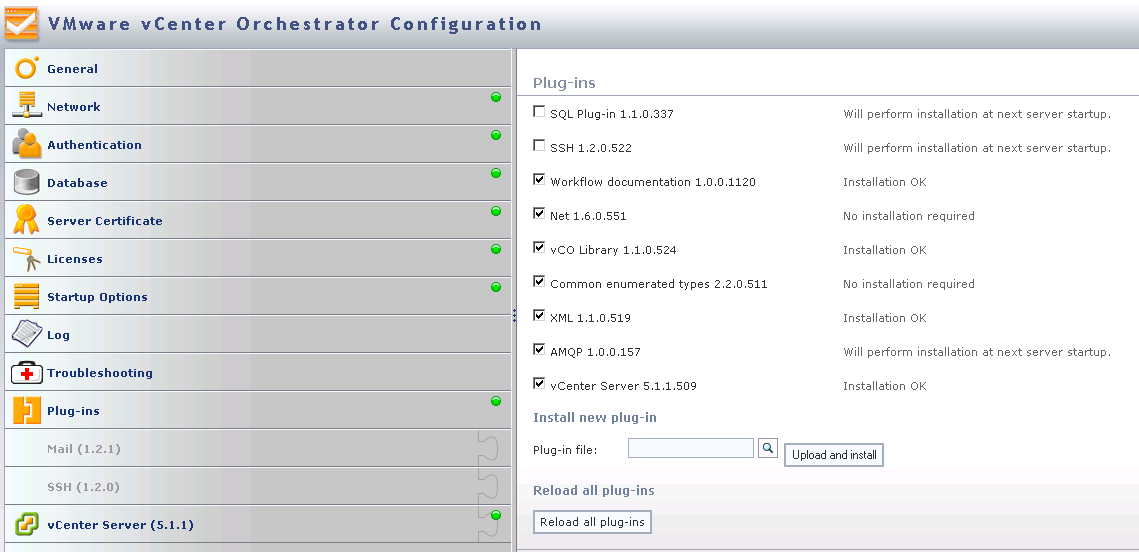Click the Plug-in file text field
Viewport: 1139px width, 552px height.
tap(690, 448)
